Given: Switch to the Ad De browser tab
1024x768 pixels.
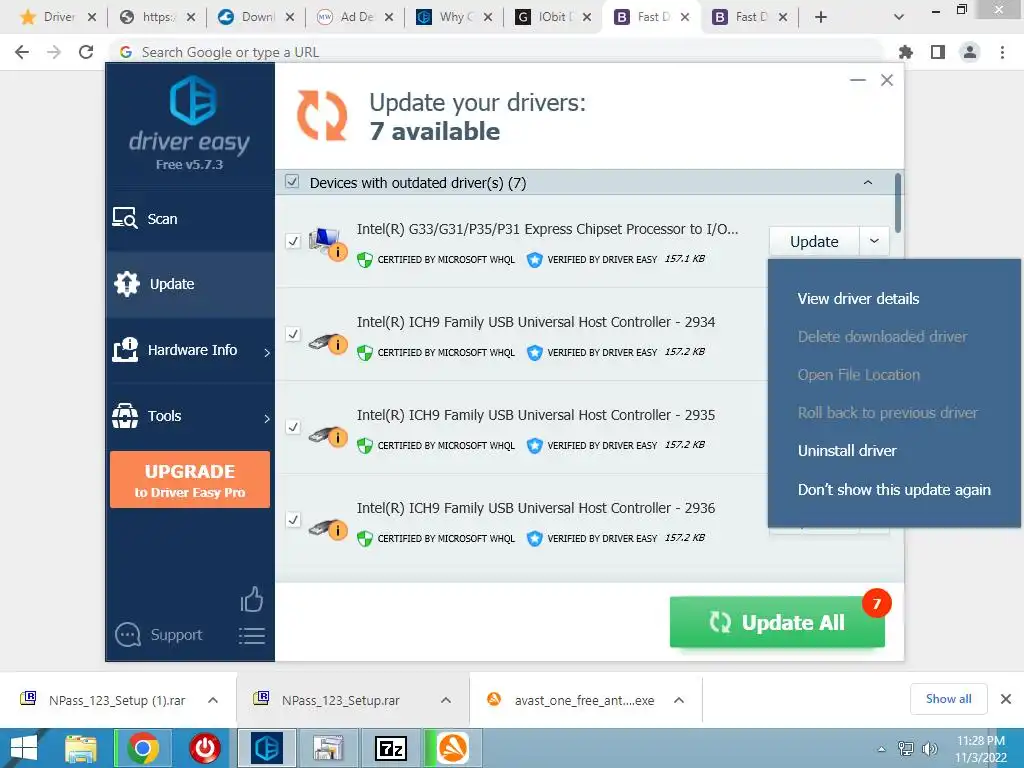Looking at the screenshot, I should pyautogui.click(x=354, y=17).
